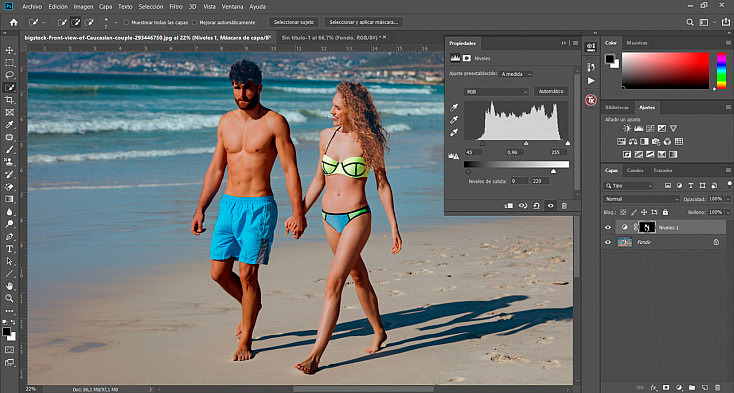734x393 pixels.
Task: Select the Horizontal Type tool
Action: tap(9, 248)
